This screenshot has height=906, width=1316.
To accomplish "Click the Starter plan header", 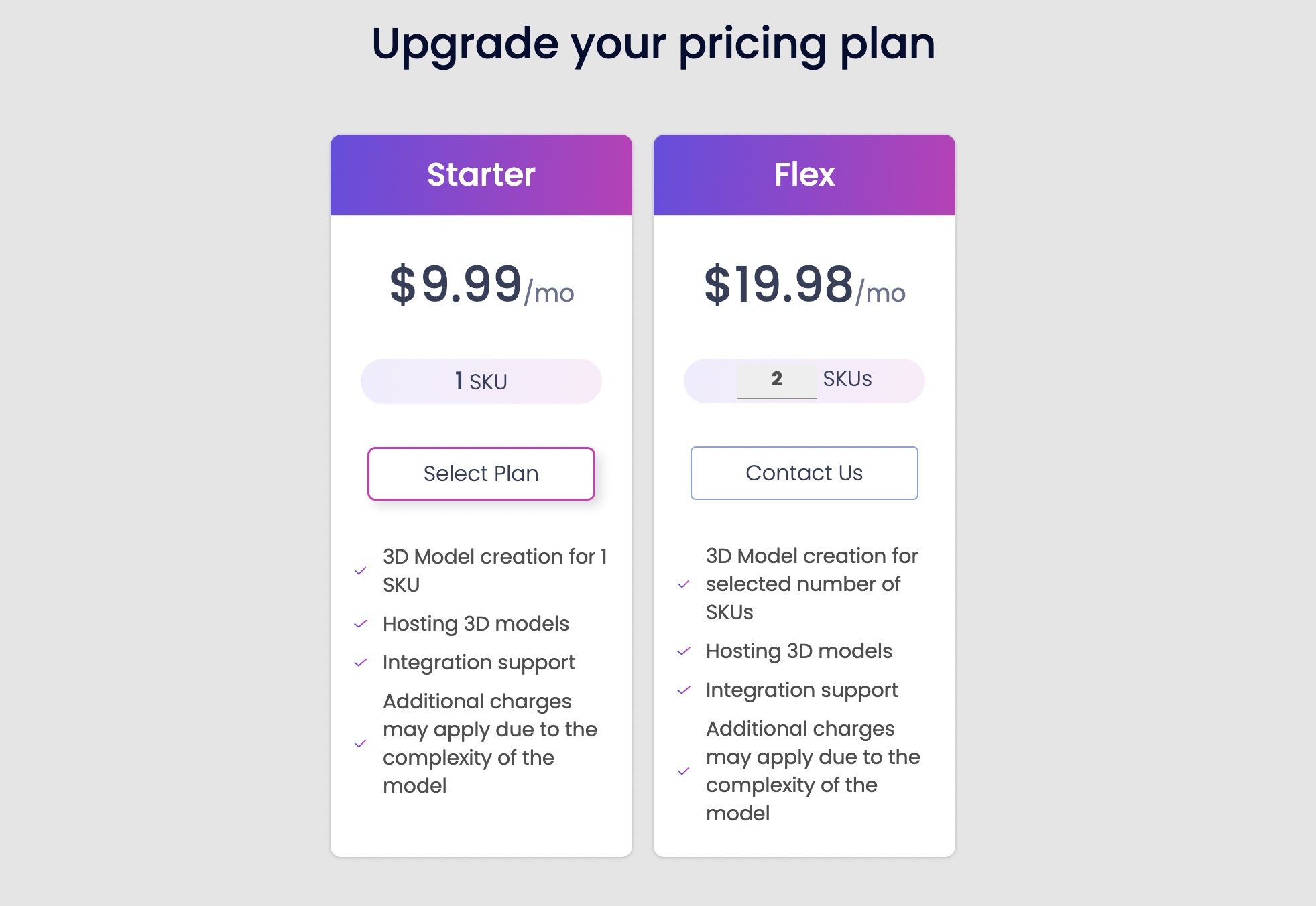I will click(x=481, y=175).
